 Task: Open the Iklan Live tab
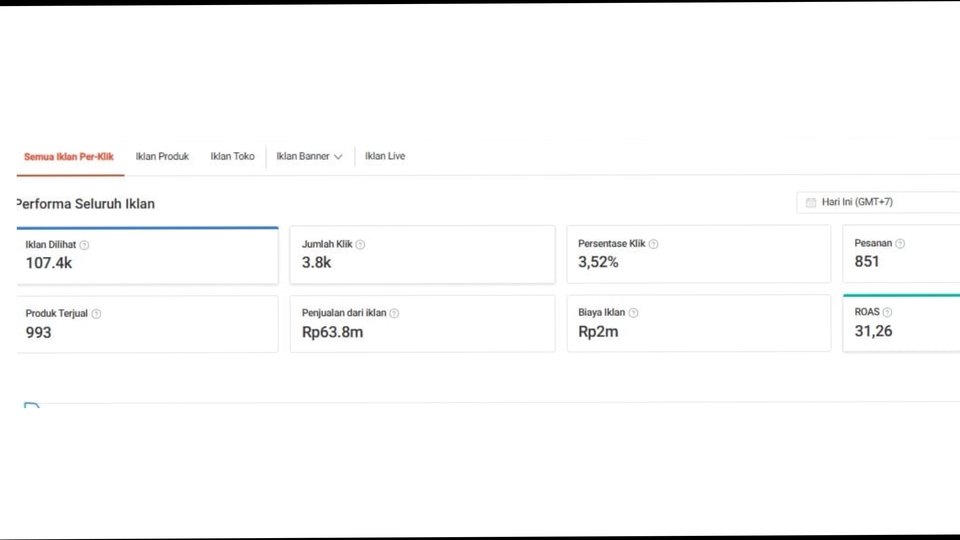385,156
